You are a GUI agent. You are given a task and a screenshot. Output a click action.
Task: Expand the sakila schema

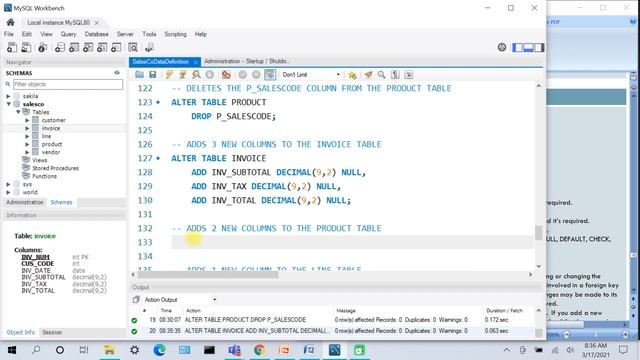8,96
